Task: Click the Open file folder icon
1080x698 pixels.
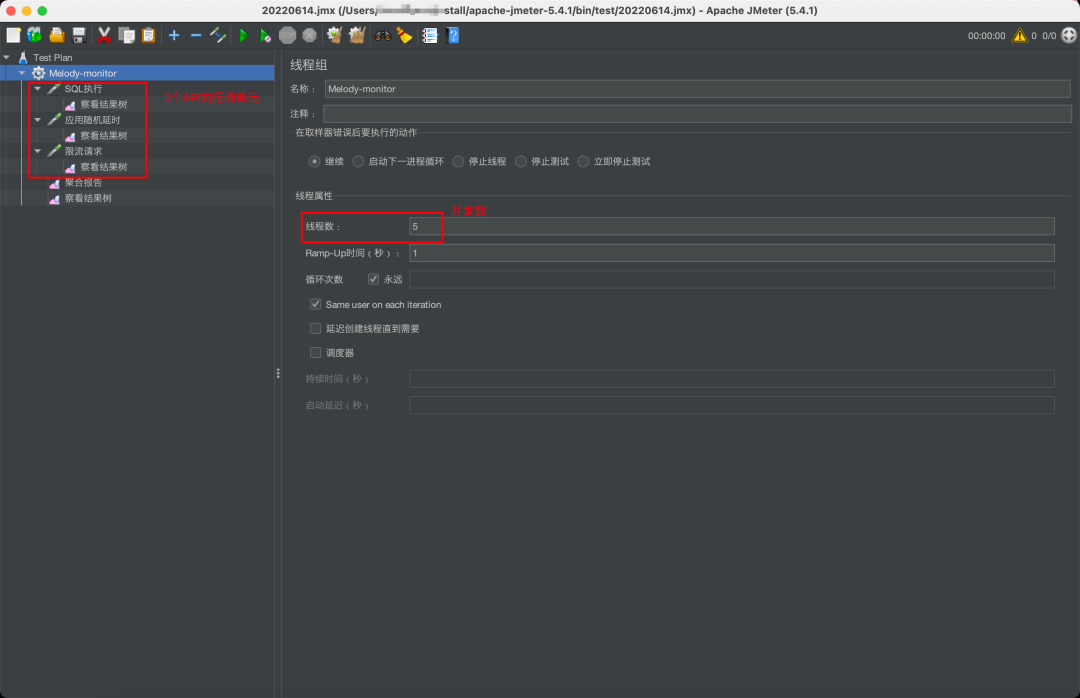Action: coord(56,35)
